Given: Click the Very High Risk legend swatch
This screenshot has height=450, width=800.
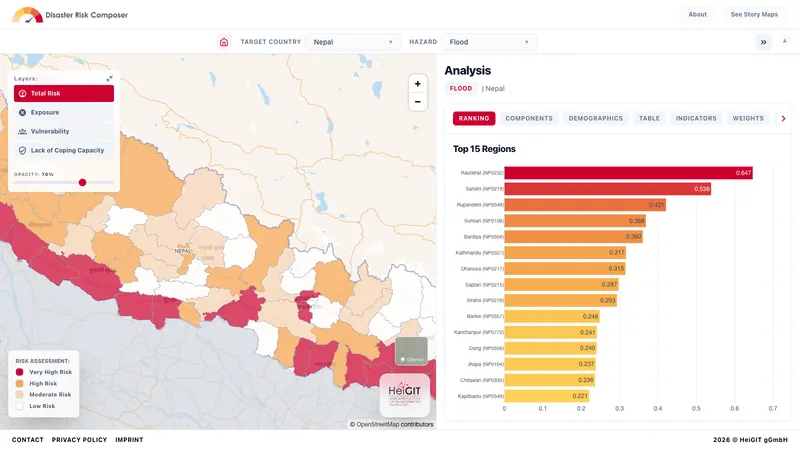Looking at the screenshot, I should point(19,372).
